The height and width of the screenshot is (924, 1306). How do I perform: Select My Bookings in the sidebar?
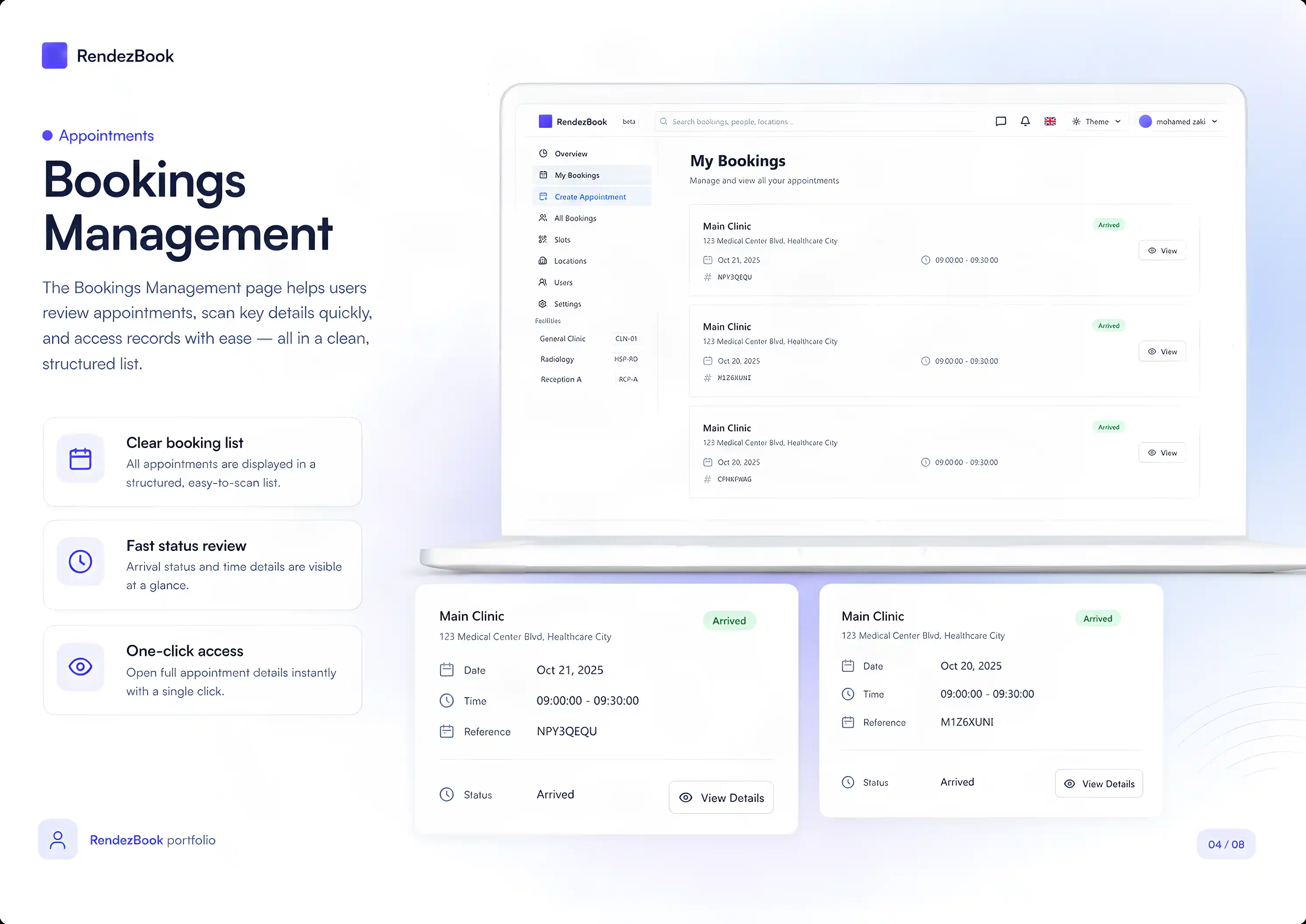592,175
